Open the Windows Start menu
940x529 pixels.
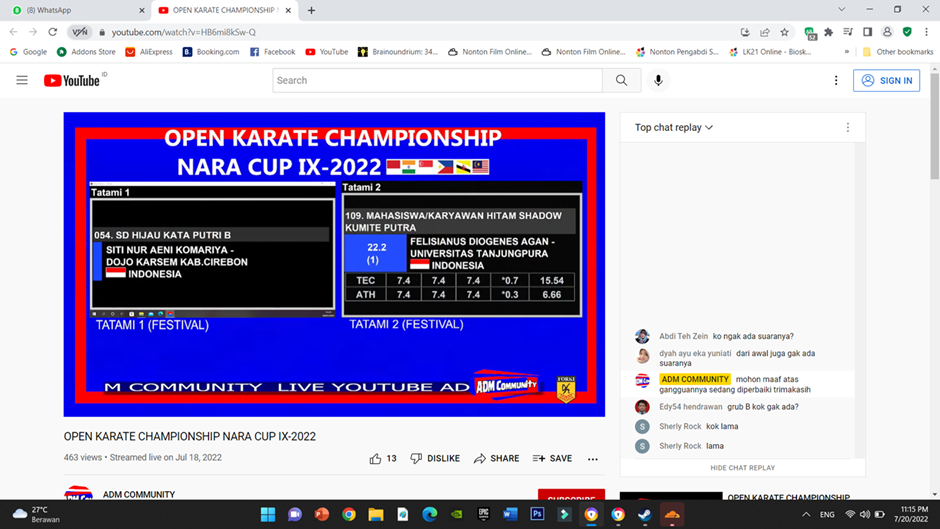[268, 514]
